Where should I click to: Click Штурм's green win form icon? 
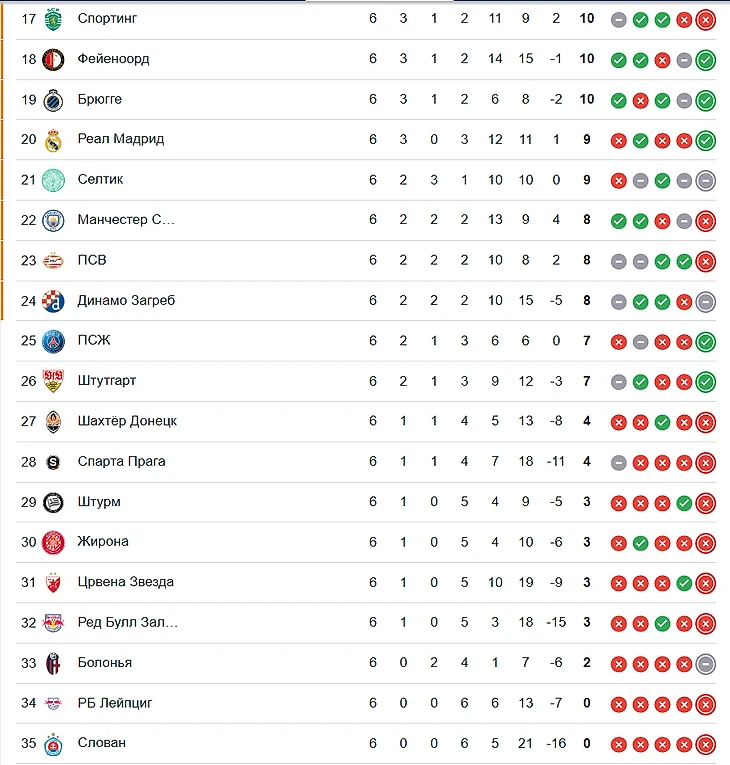click(684, 503)
